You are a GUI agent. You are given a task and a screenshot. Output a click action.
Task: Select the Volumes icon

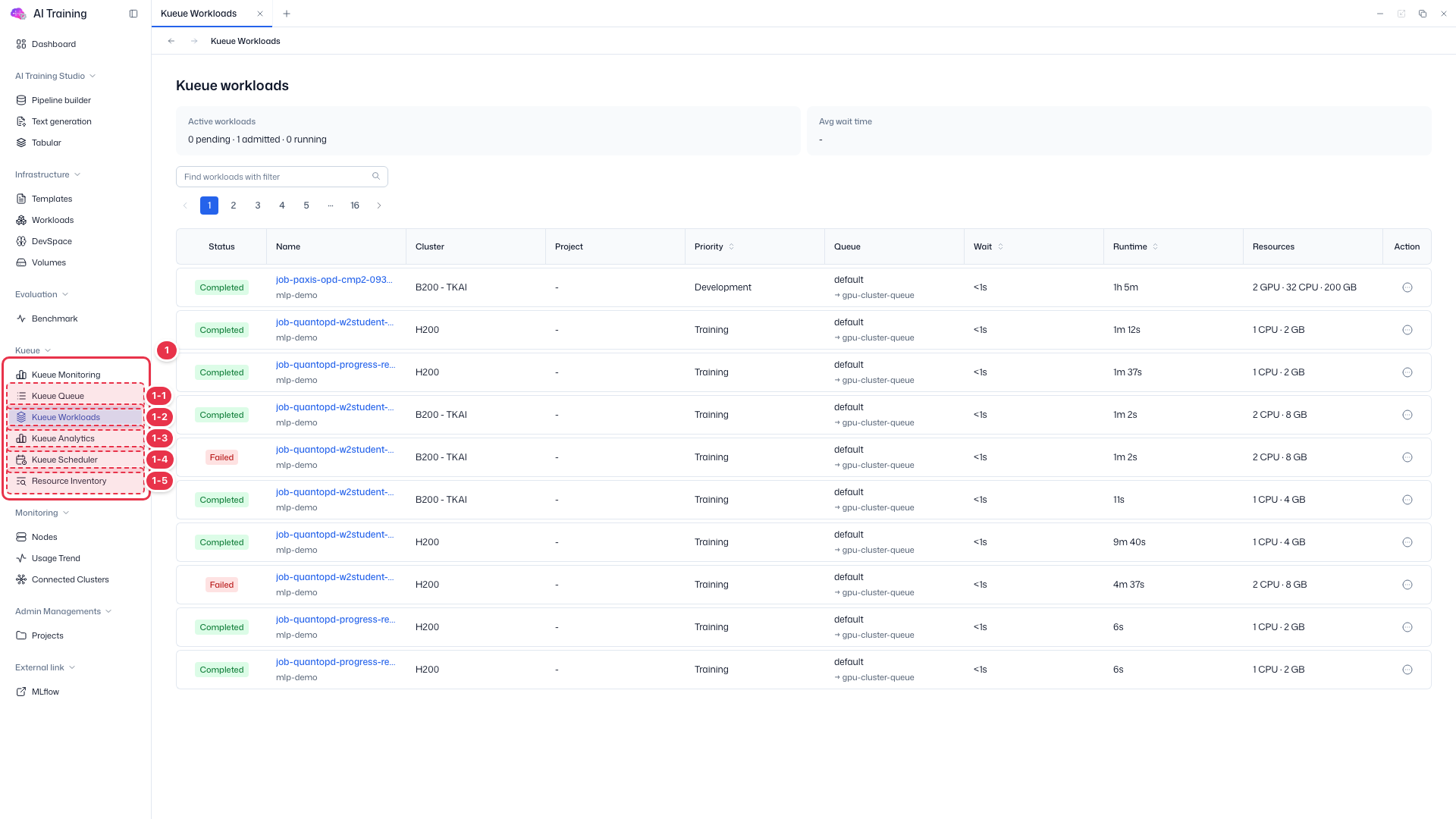click(21, 262)
